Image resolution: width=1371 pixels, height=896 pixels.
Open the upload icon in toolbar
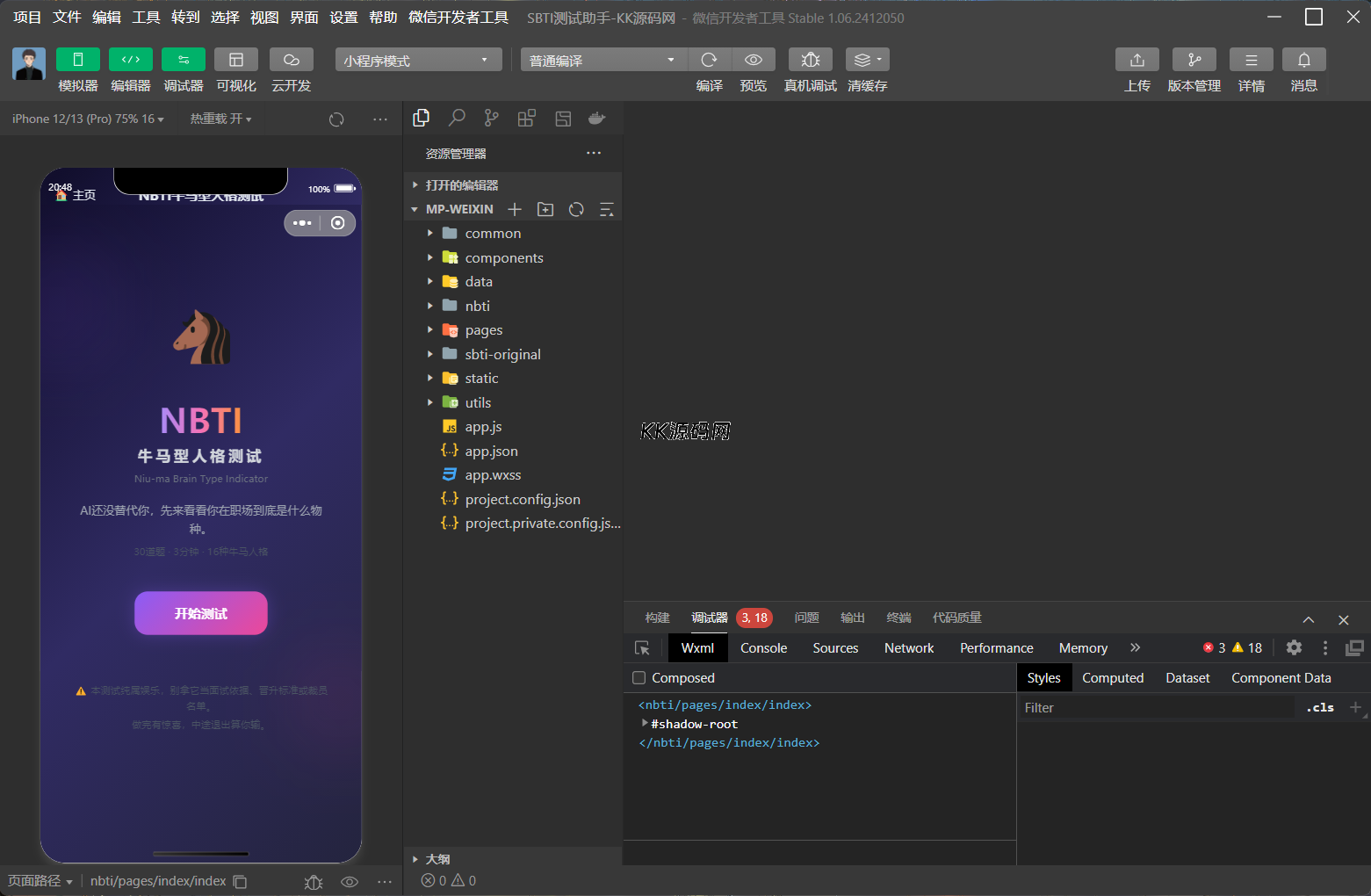(1136, 60)
